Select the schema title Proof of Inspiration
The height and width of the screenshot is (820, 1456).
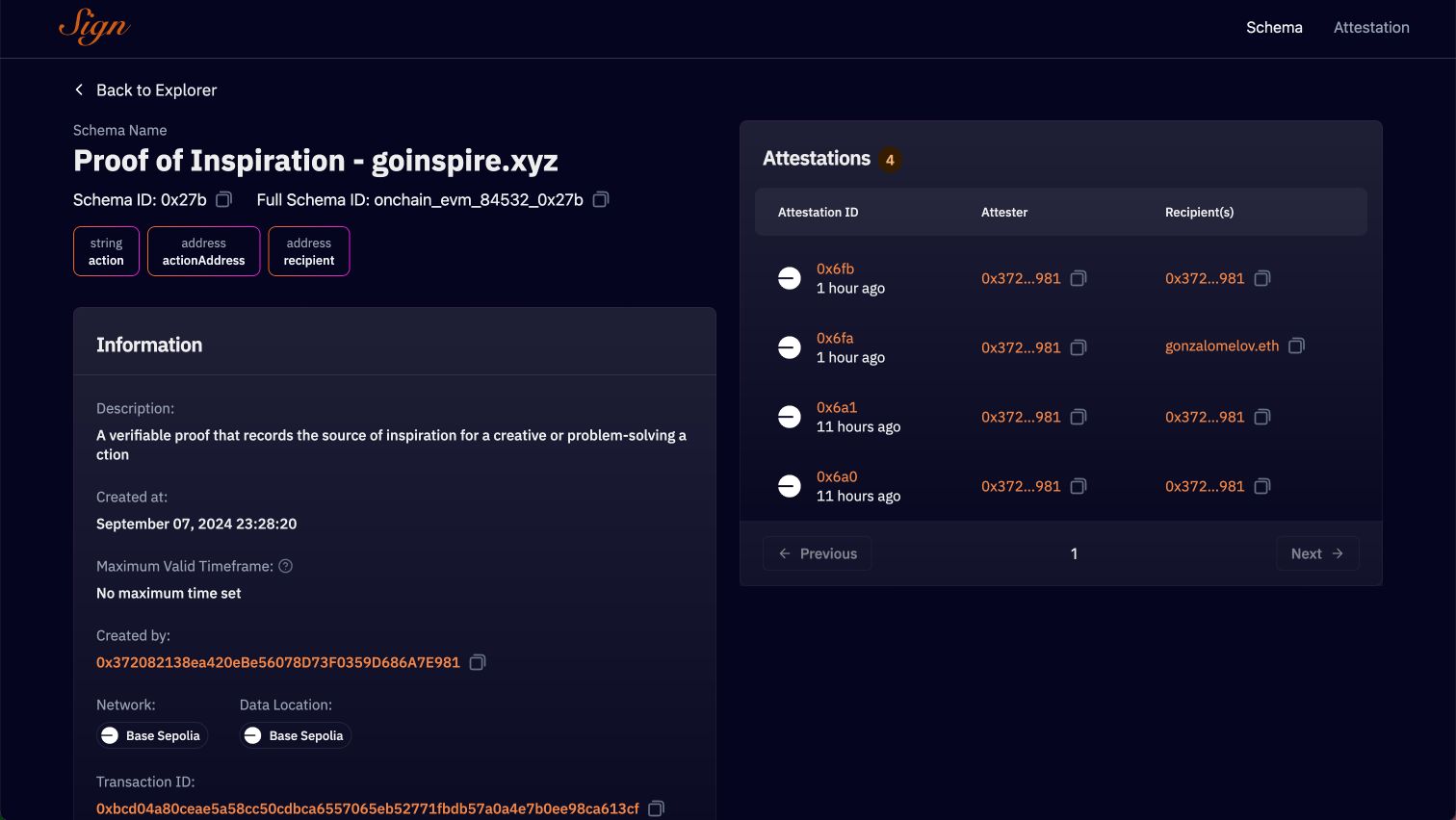[x=316, y=161]
